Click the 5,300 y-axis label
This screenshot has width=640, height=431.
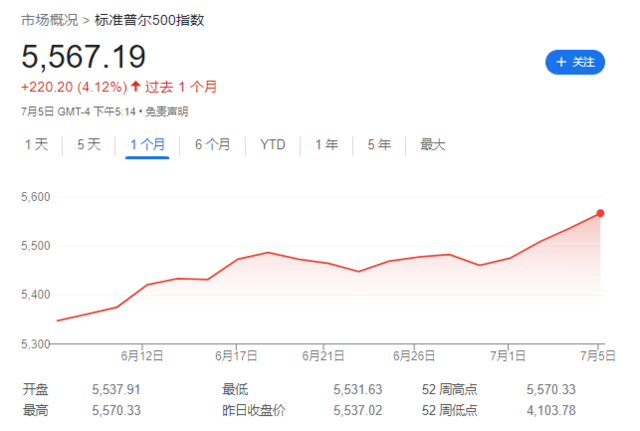click(36, 344)
